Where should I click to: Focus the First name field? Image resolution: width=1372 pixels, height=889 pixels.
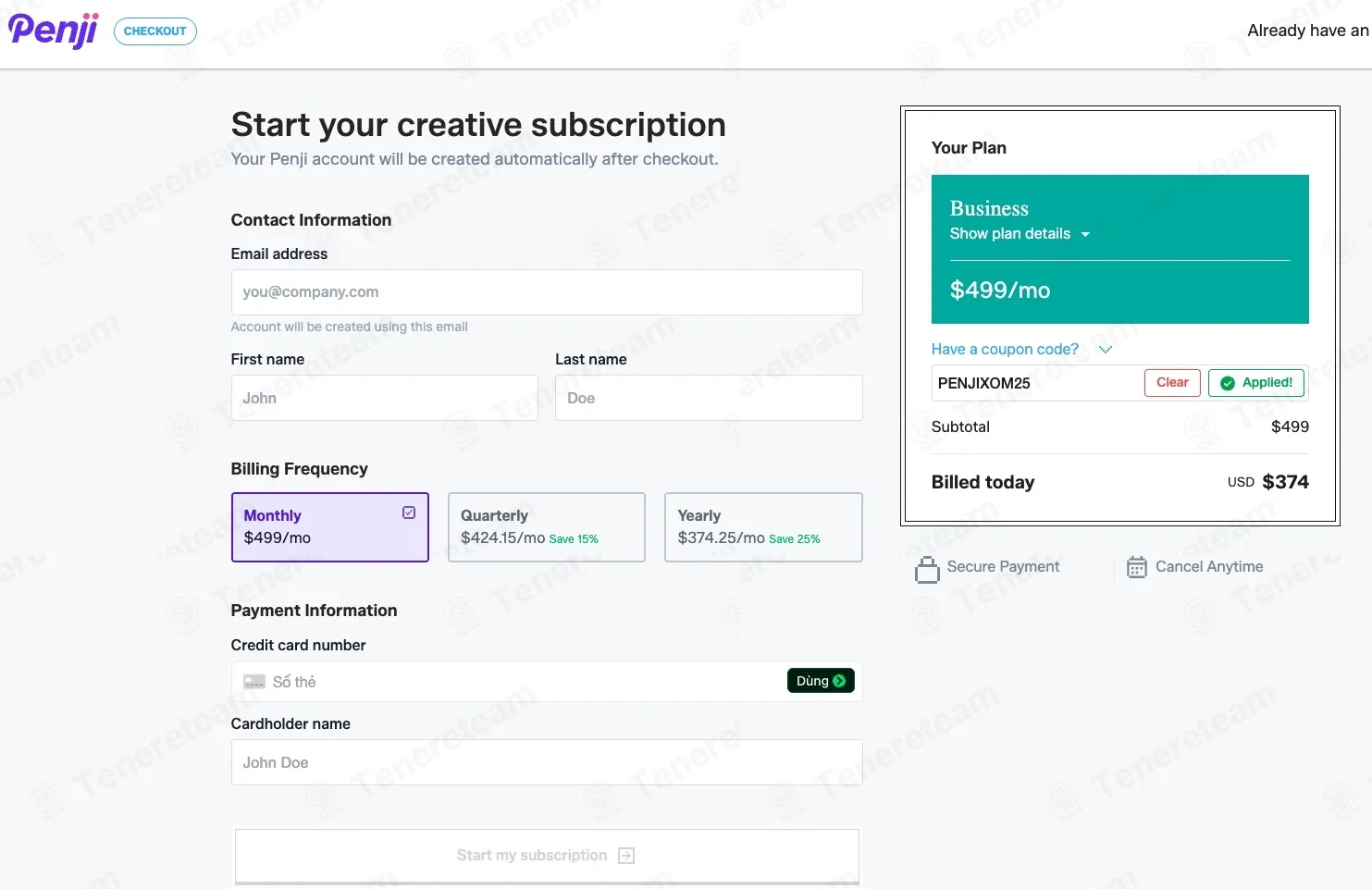[385, 398]
